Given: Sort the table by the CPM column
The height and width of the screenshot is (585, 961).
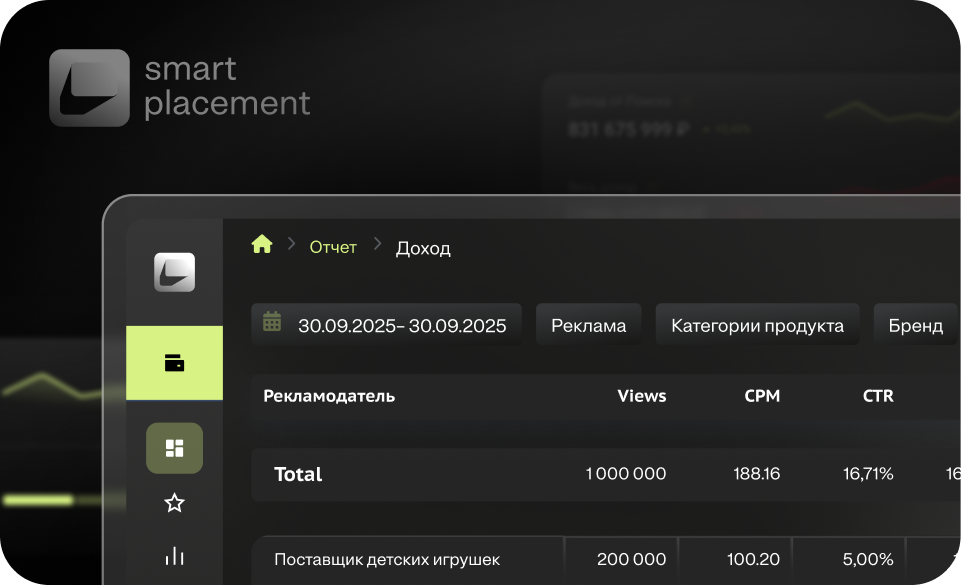Looking at the screenshot, I should pyautogui.click(x=762, y=395).
